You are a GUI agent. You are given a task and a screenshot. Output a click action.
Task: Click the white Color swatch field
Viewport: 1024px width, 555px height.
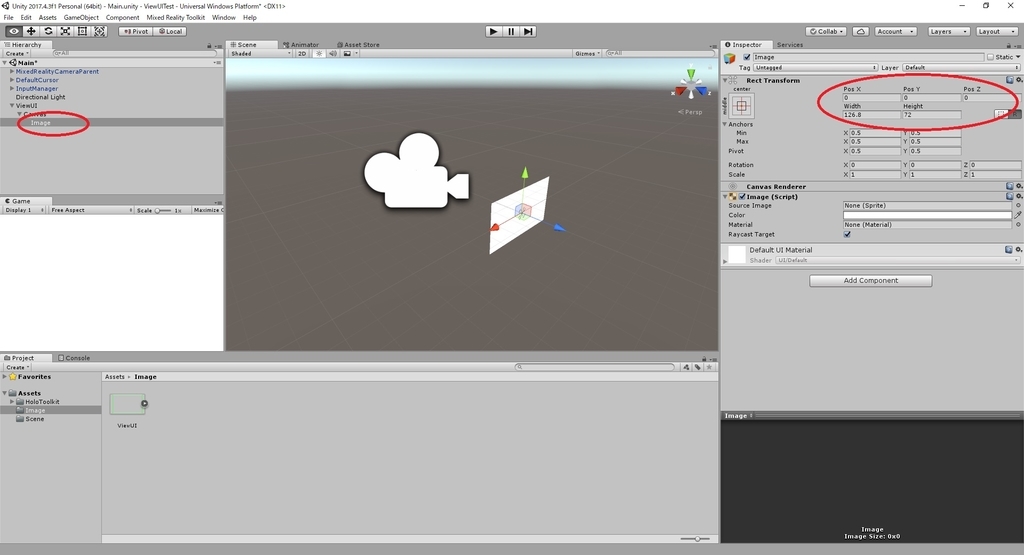pyautogui.click(x=927, y=215)
